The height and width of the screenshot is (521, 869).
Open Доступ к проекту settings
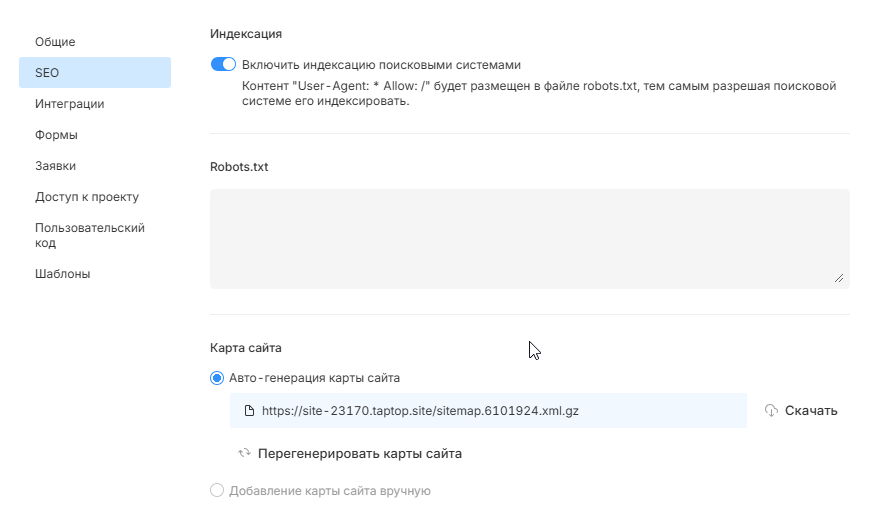point(87,197)
